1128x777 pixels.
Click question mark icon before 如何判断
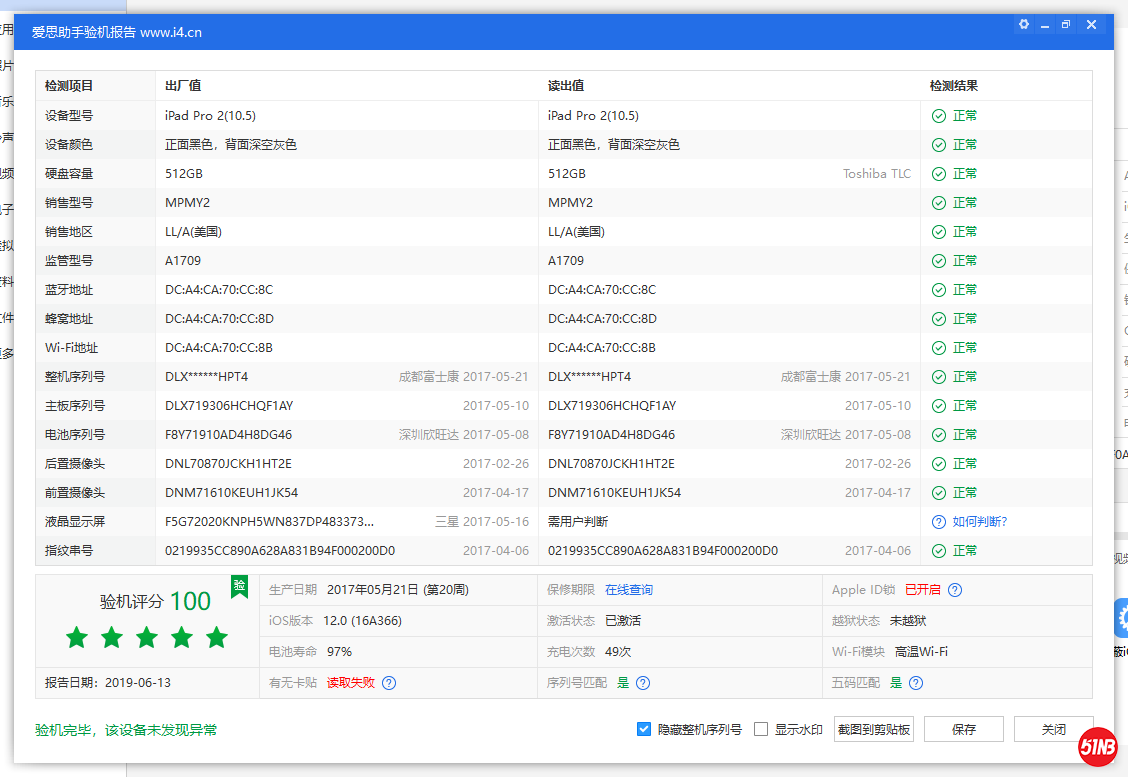938,522
